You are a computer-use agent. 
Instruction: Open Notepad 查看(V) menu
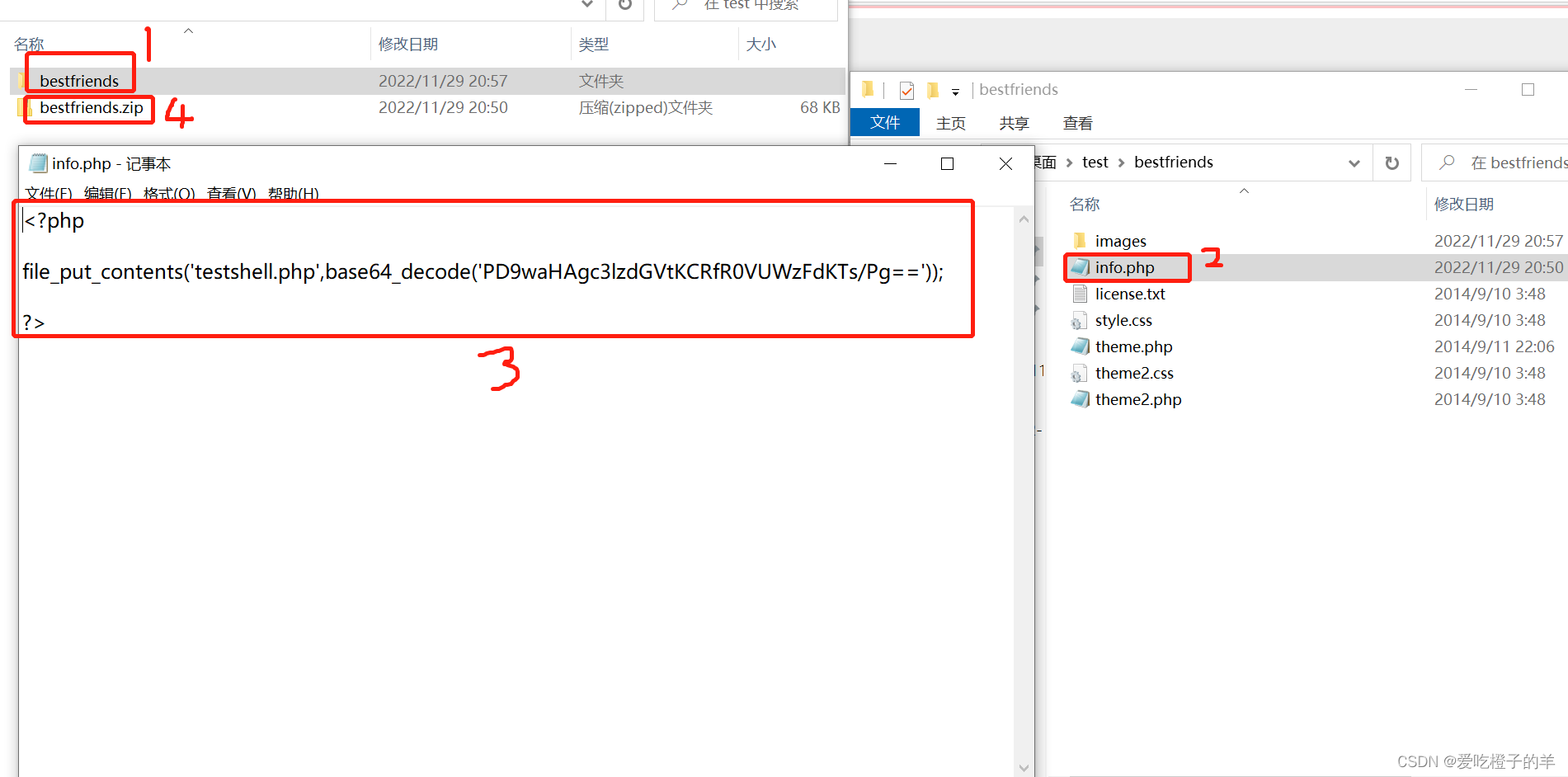point(231,194)
